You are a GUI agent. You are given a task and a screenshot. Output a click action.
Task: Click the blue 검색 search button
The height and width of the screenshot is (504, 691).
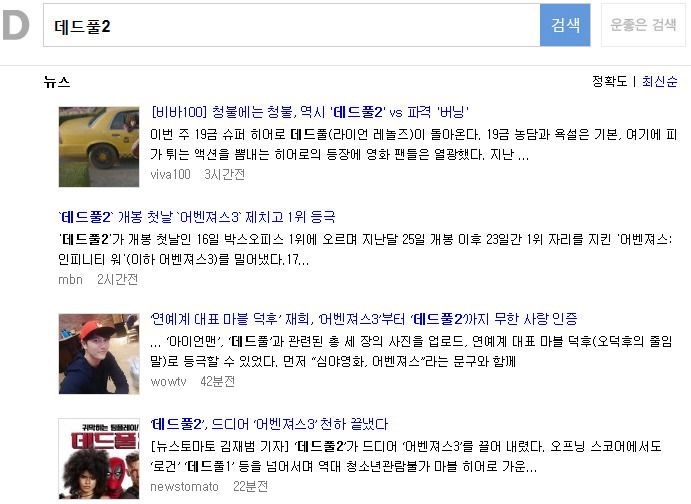(565, 25)
